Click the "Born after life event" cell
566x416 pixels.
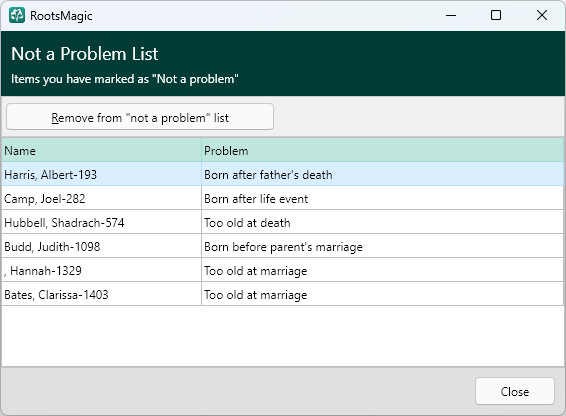click(383, 198)
